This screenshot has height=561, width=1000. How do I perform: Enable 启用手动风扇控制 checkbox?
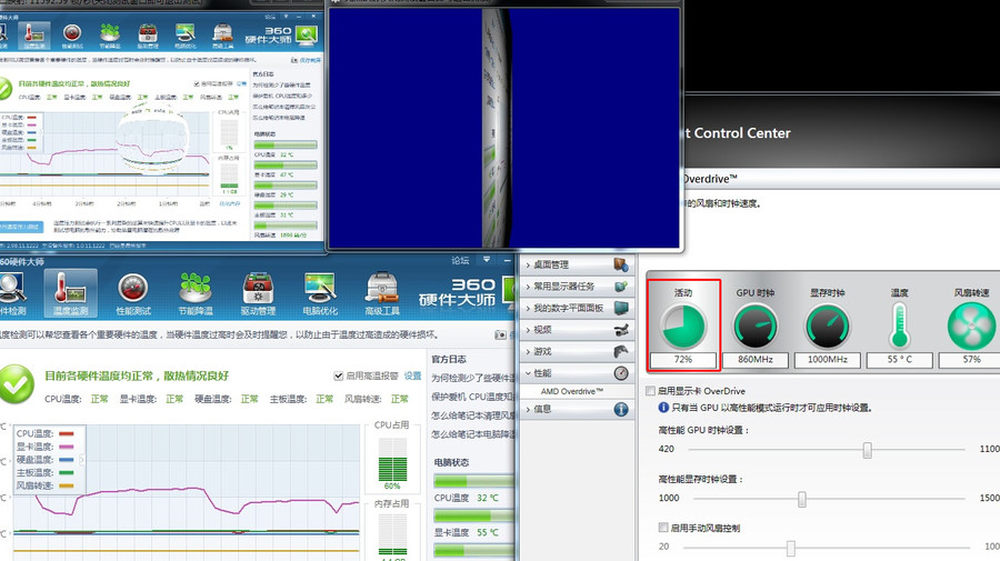coord(663,527)
